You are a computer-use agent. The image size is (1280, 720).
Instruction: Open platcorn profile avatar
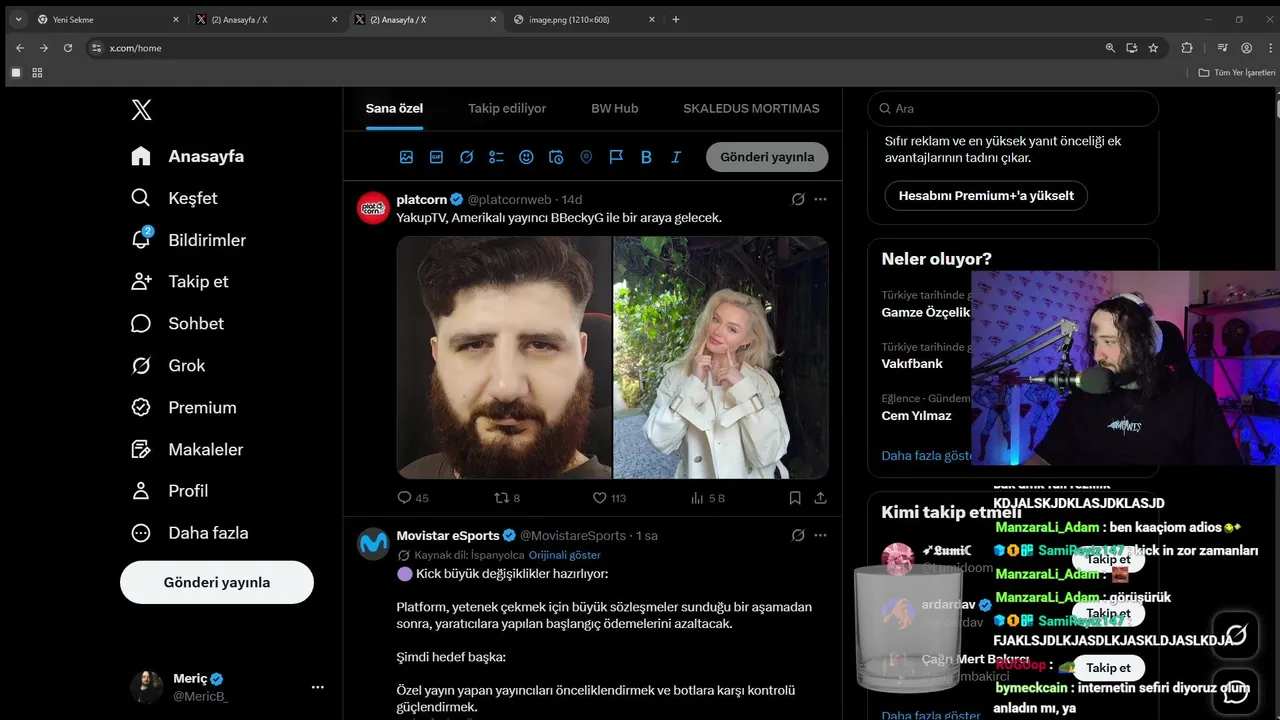(373, 207)
